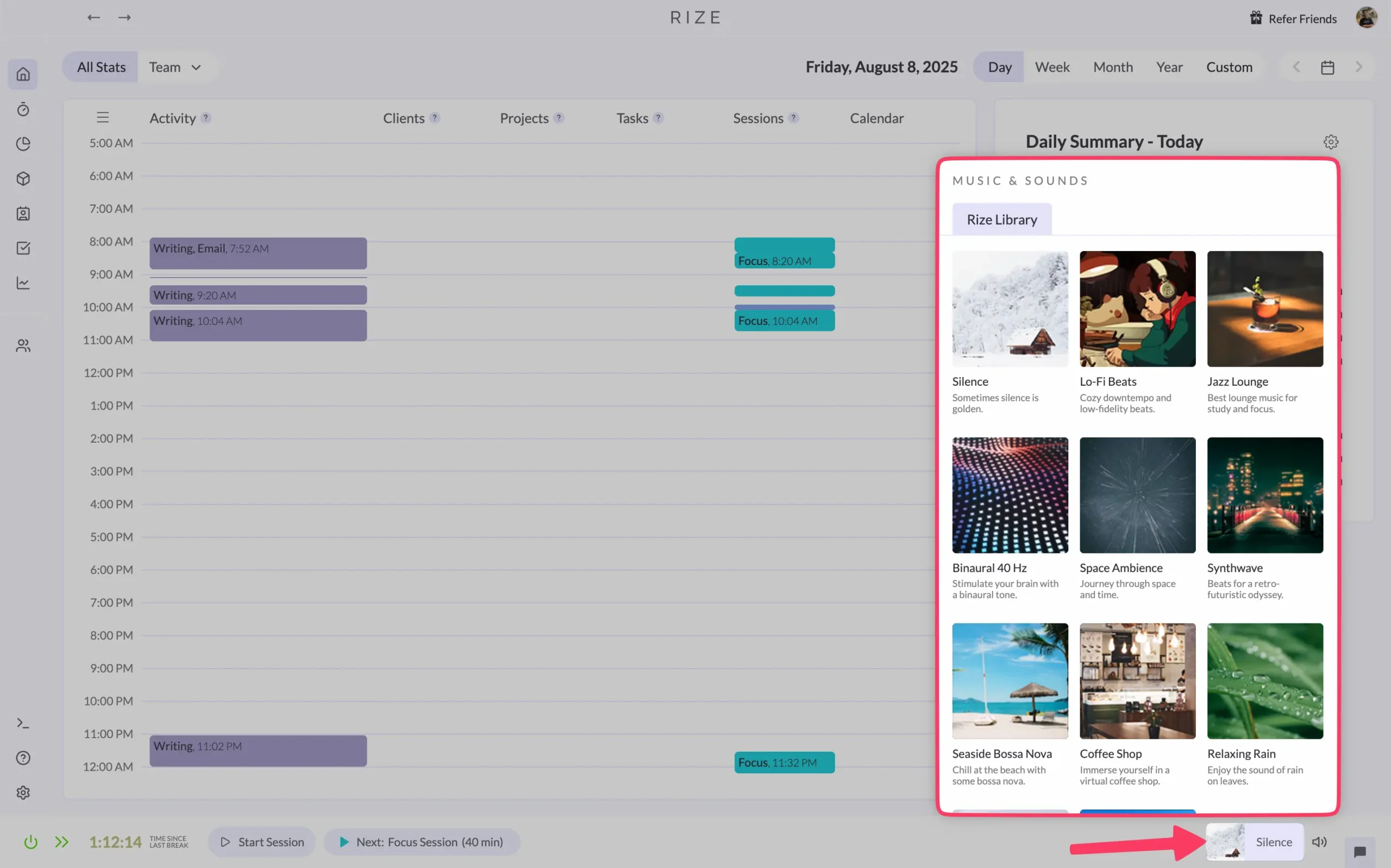Open the Focus 11:32 PM session block
The height and width of the screenshot is (868, 1391).
(784, 763)
